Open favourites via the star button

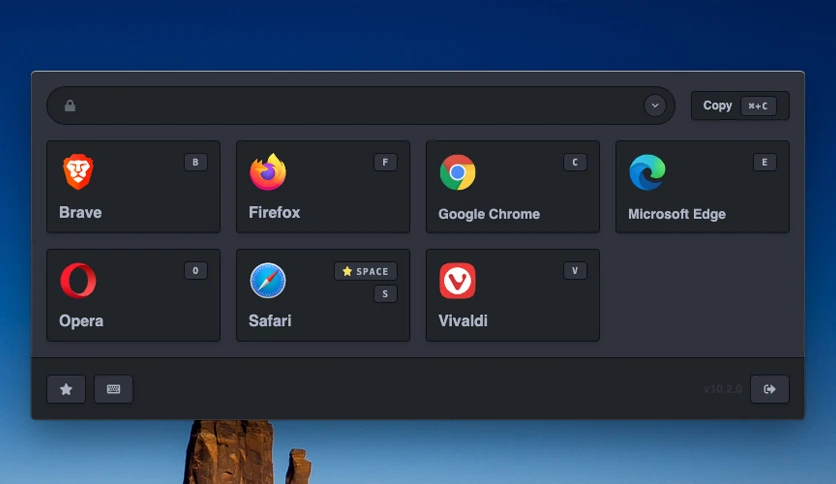(x=66, y=389)
